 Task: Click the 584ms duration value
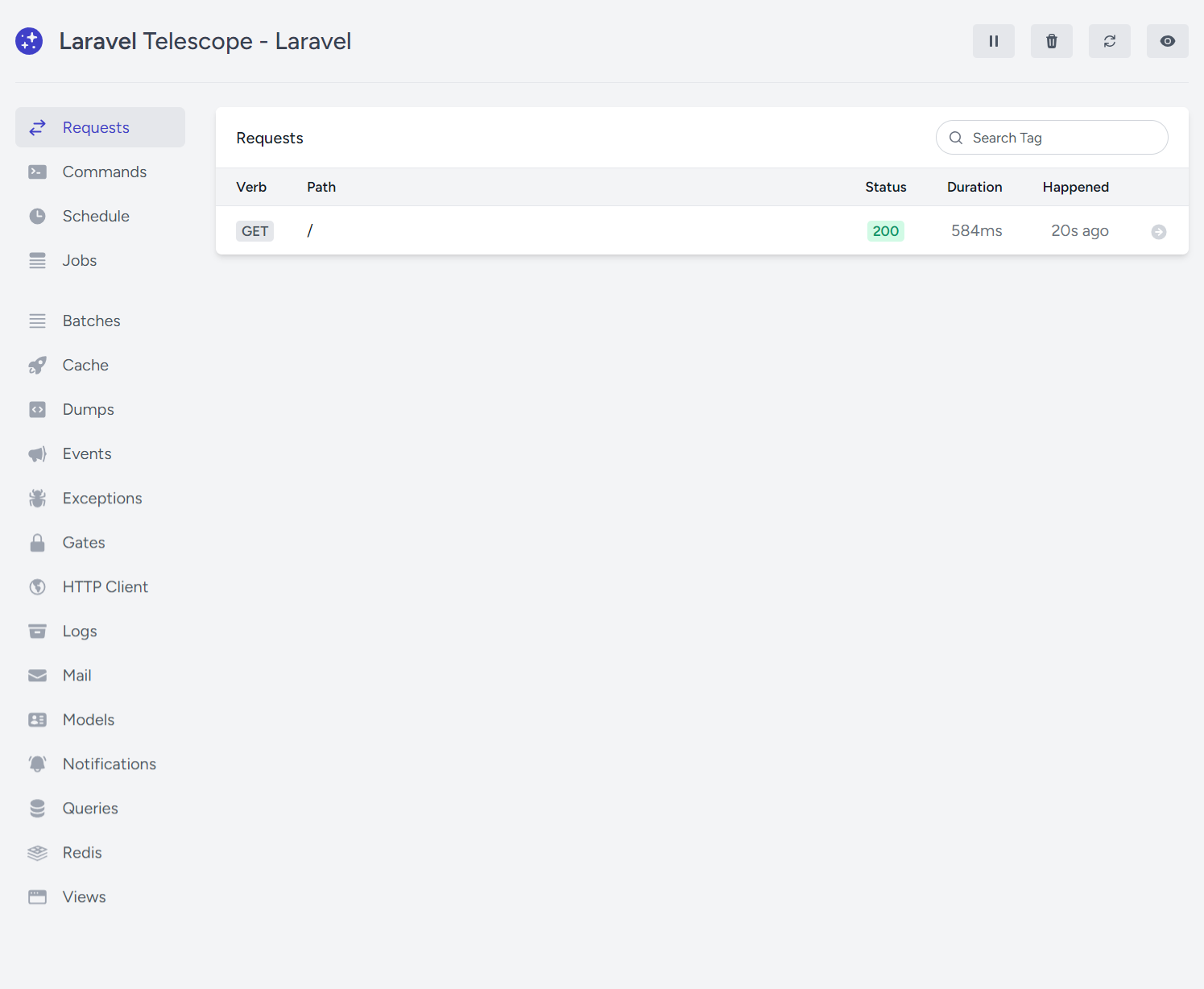point(977,231)
